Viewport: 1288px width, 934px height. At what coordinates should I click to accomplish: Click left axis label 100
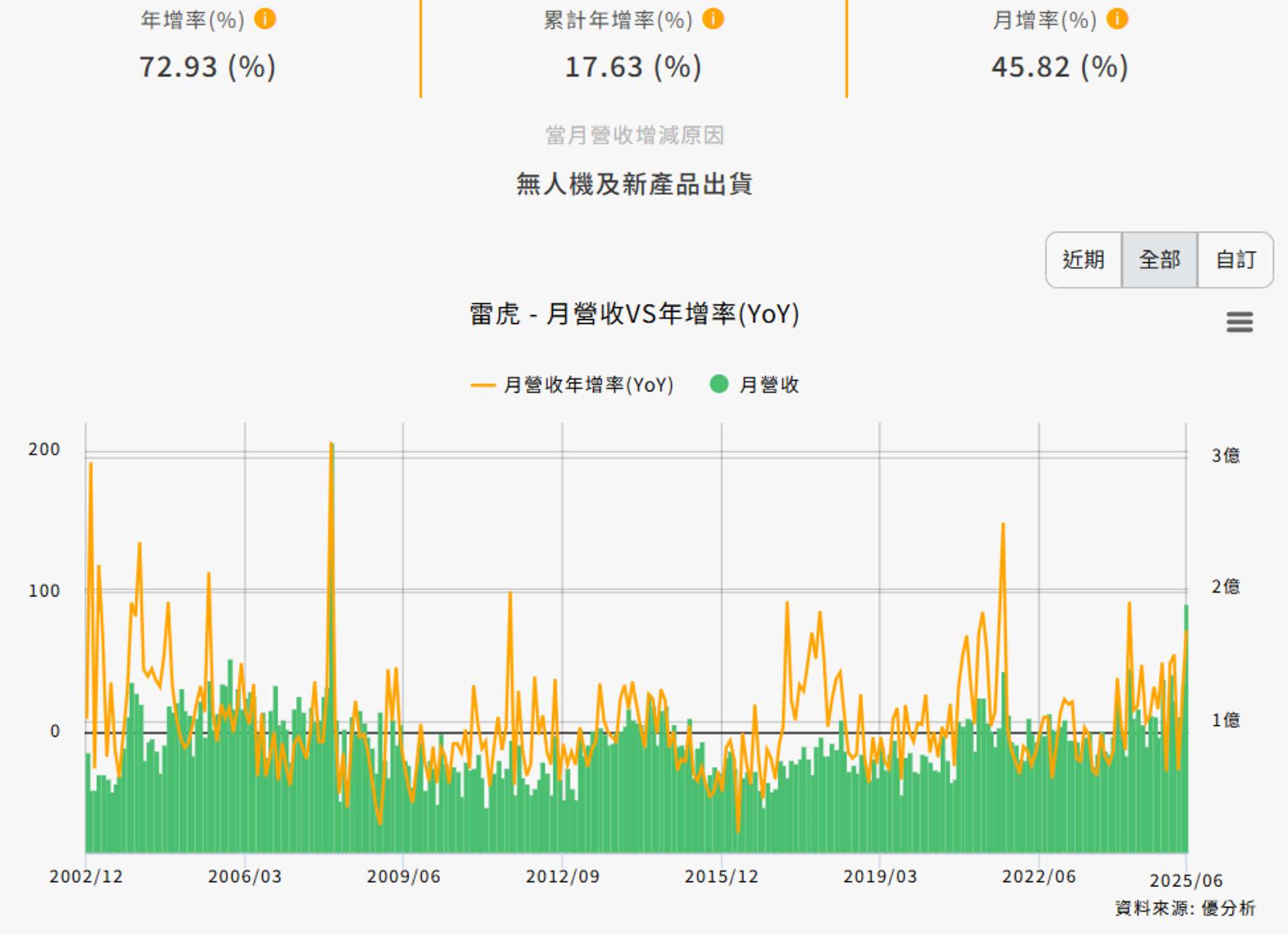point(44,591)
